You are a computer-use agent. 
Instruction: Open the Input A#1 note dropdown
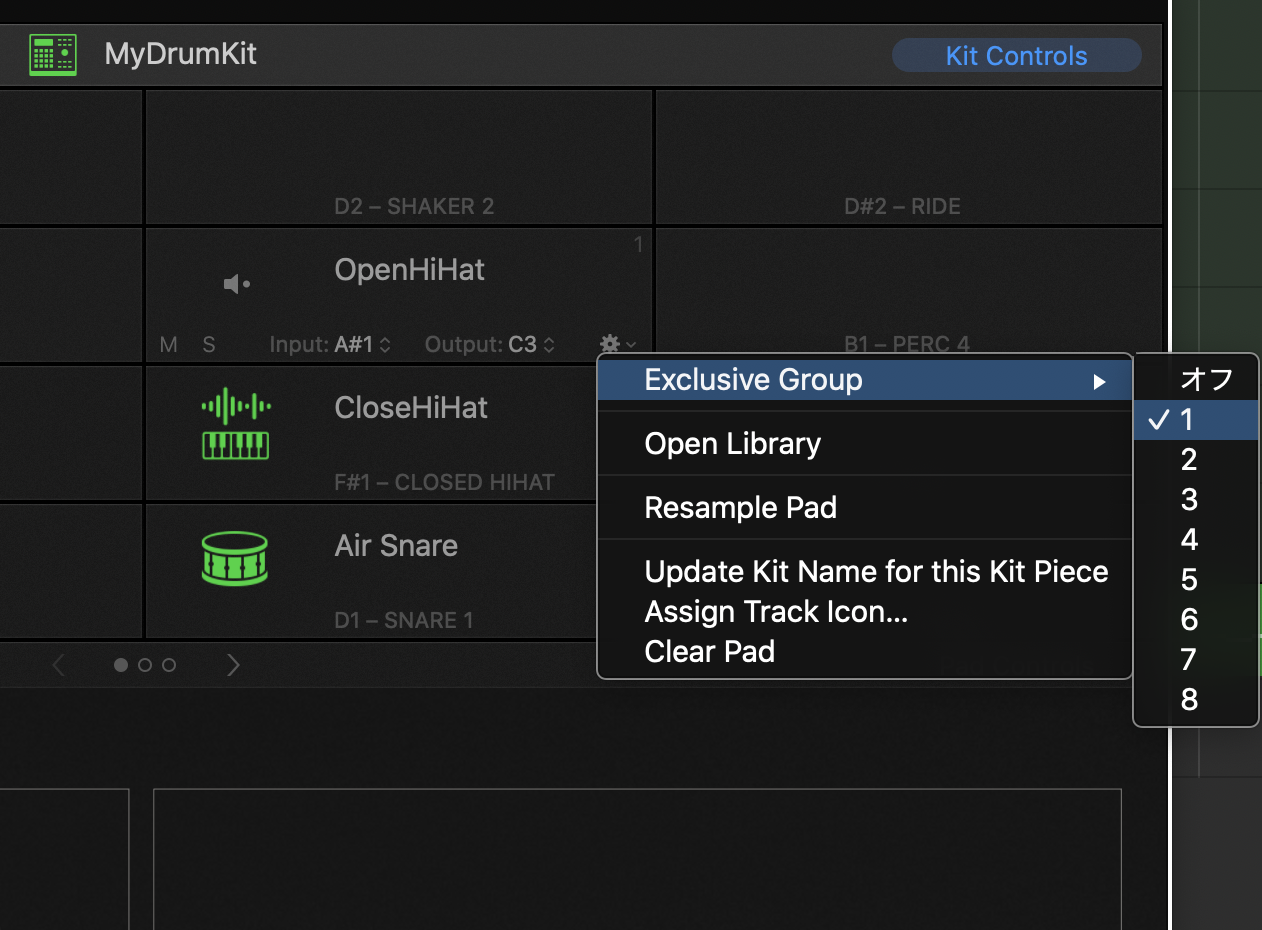pos(362,345)
